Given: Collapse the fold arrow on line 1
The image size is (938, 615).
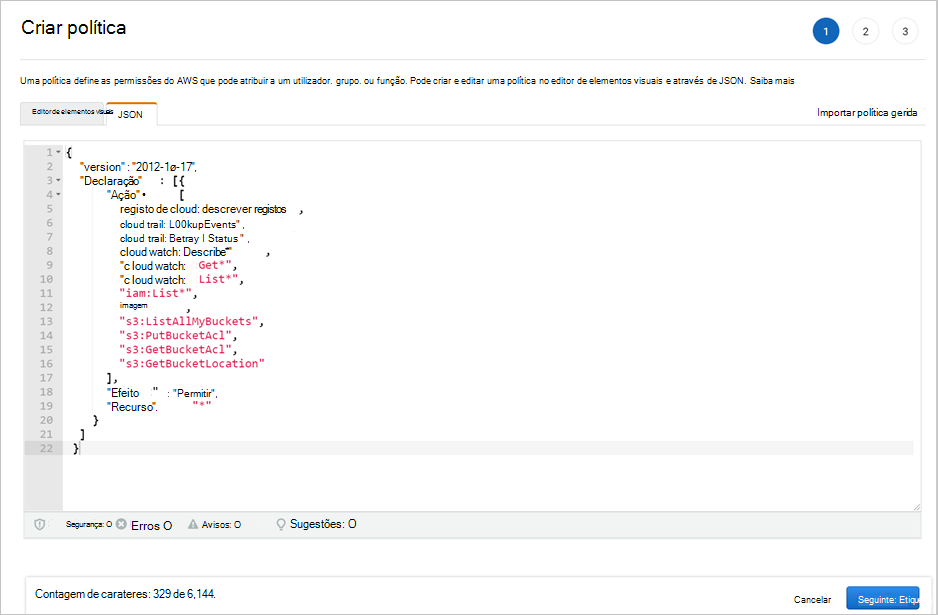Looking at the screenshot, I should pos(59,152).
